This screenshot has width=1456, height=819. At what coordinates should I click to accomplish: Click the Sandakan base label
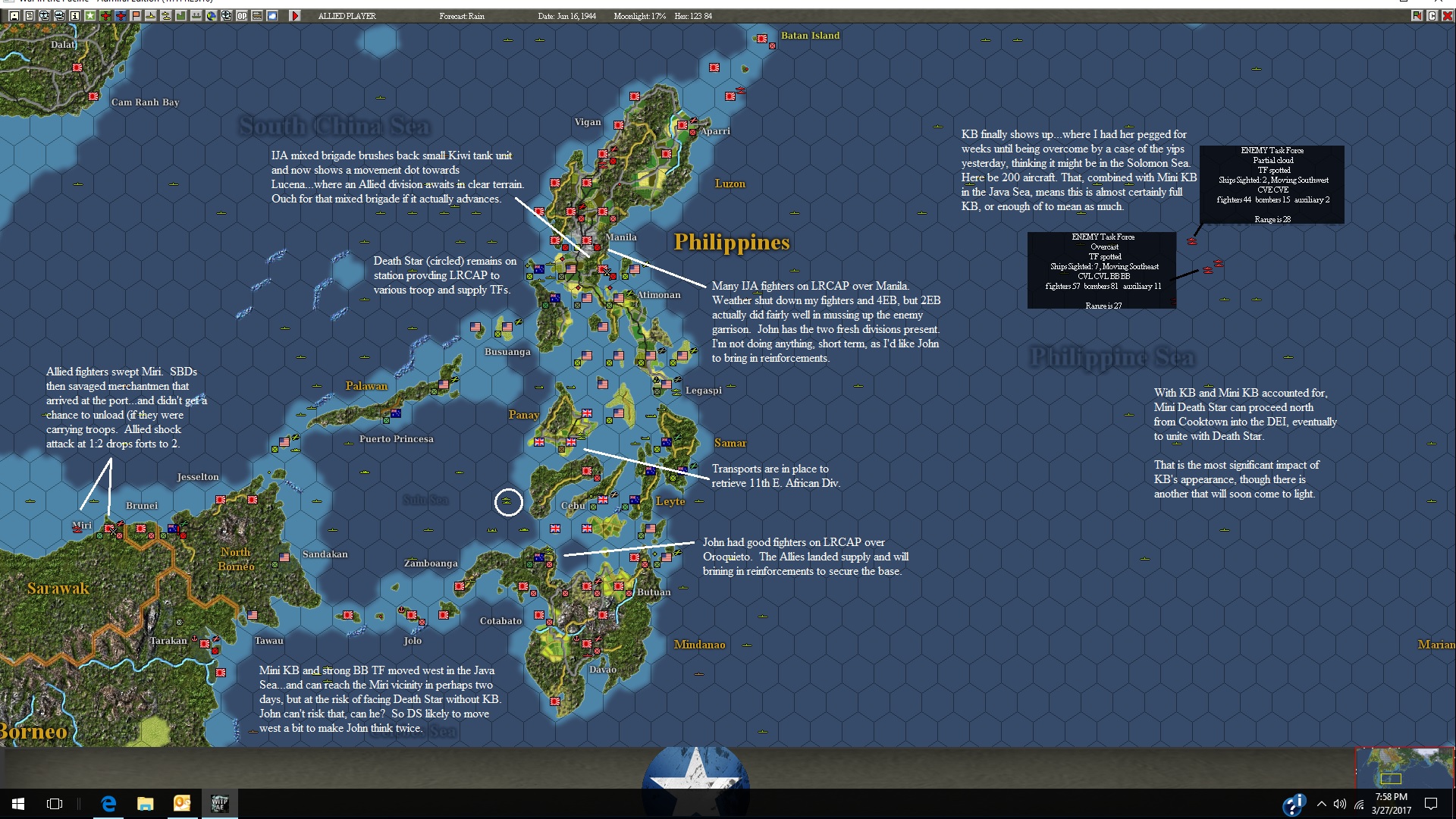pyautogui.click(x=325, y=554)
